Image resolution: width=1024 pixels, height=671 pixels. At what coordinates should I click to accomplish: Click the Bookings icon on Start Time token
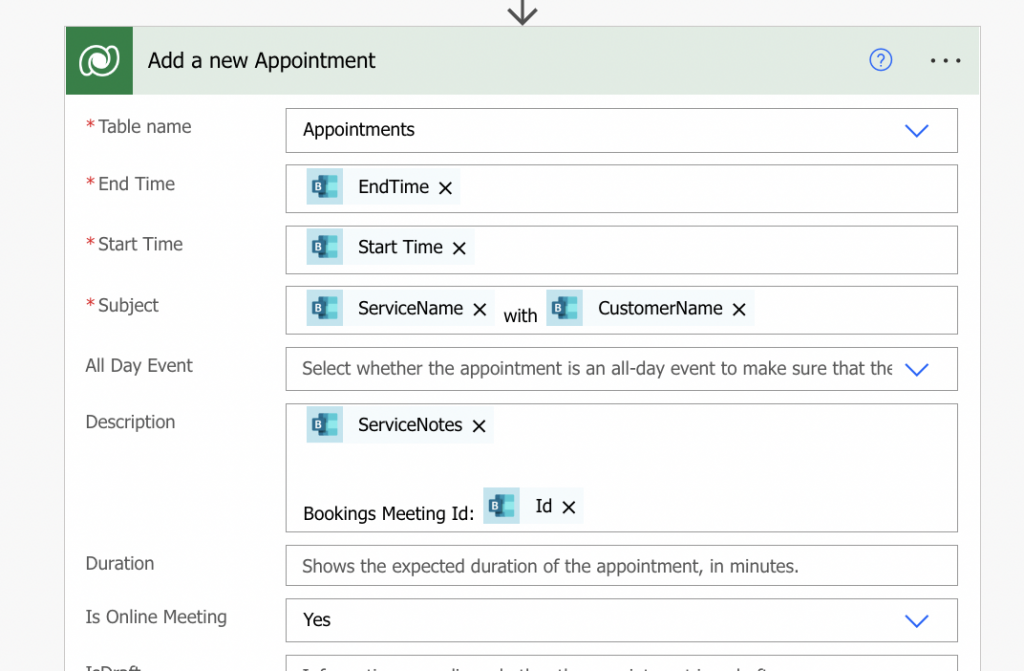(325, 247)
